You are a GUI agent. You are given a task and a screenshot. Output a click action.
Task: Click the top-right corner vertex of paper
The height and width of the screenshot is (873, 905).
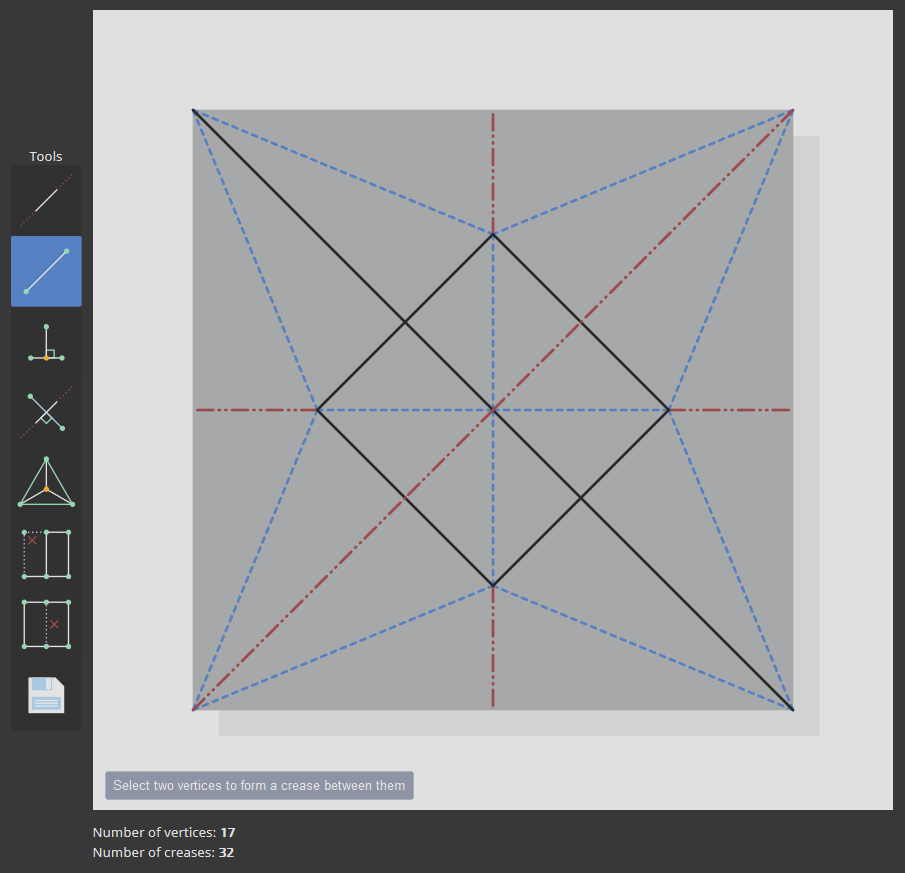(x=793, y=110)
